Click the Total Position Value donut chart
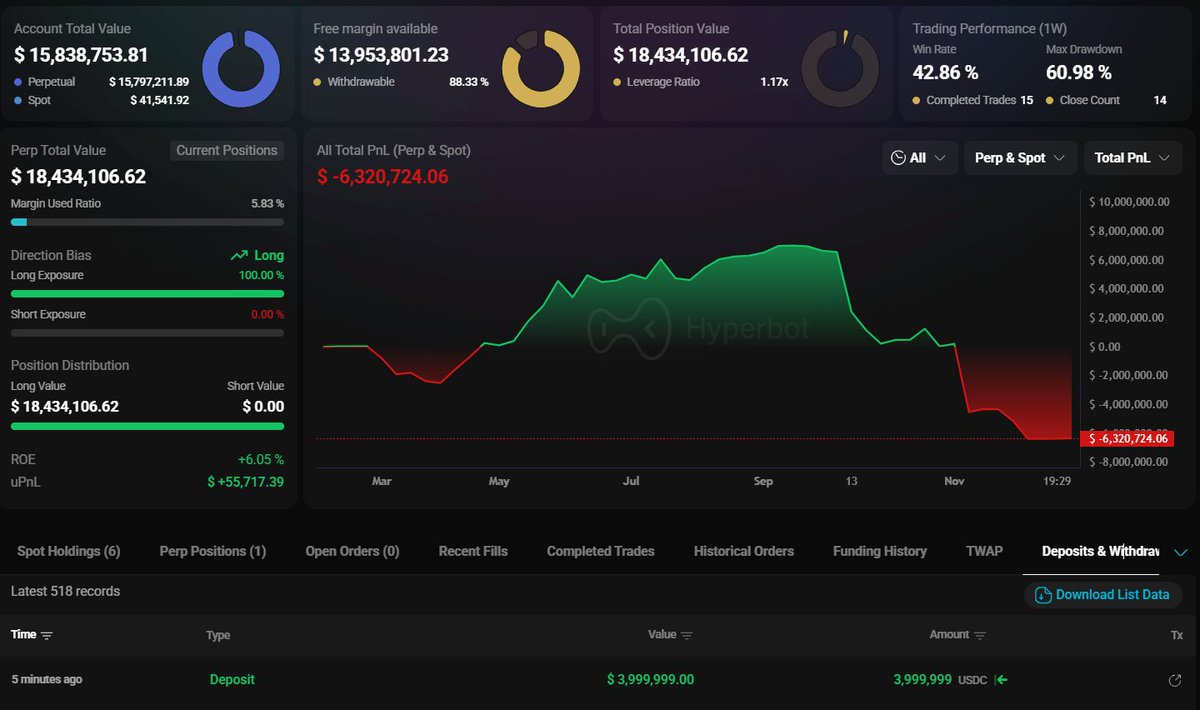This screenshot has width=1200, height=710. [x=840, y=69]
